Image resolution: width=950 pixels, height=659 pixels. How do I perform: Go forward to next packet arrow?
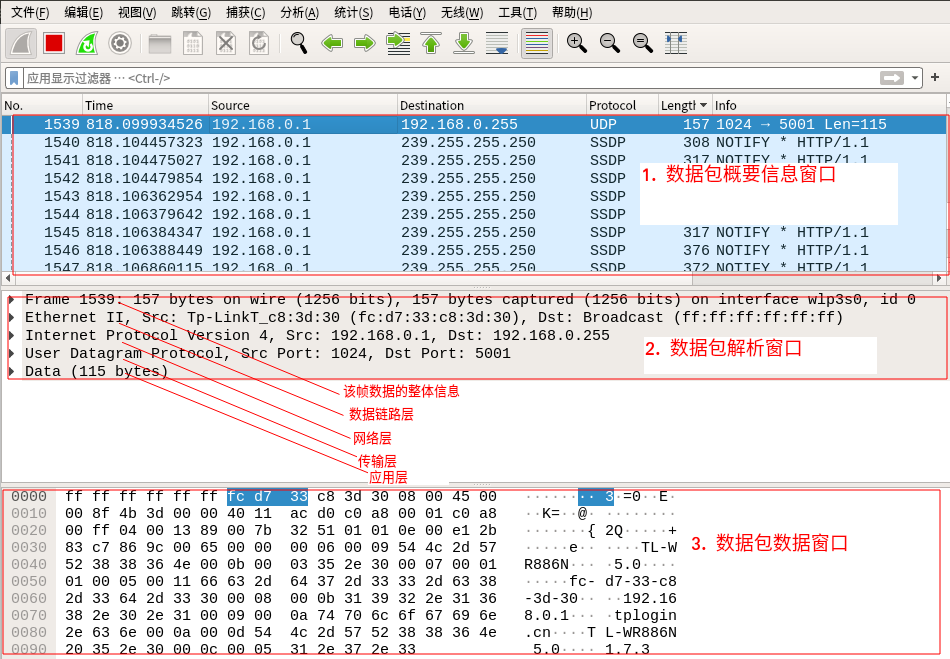tap(365, 44)
